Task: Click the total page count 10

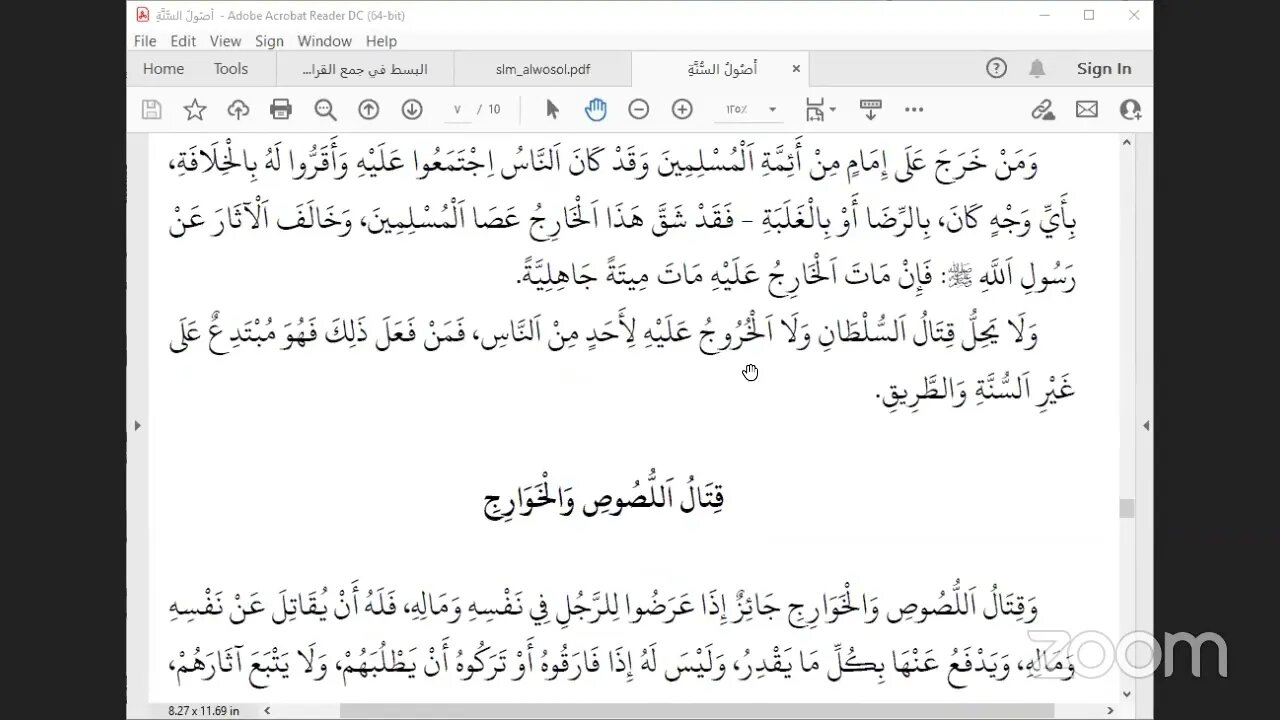Action: pos(494,110)
